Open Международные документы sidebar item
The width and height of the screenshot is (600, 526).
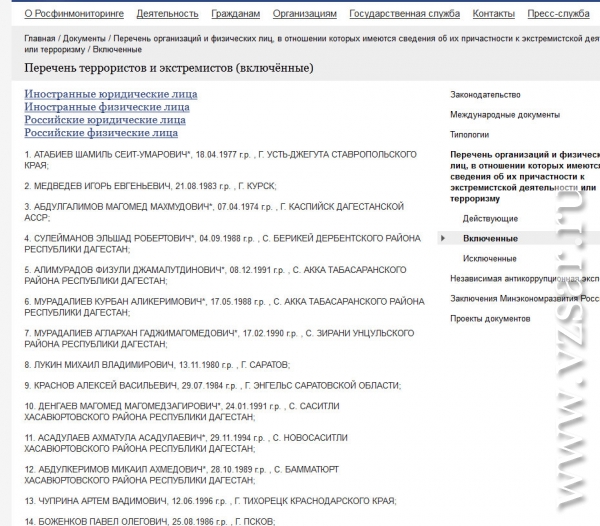[505, 115]
